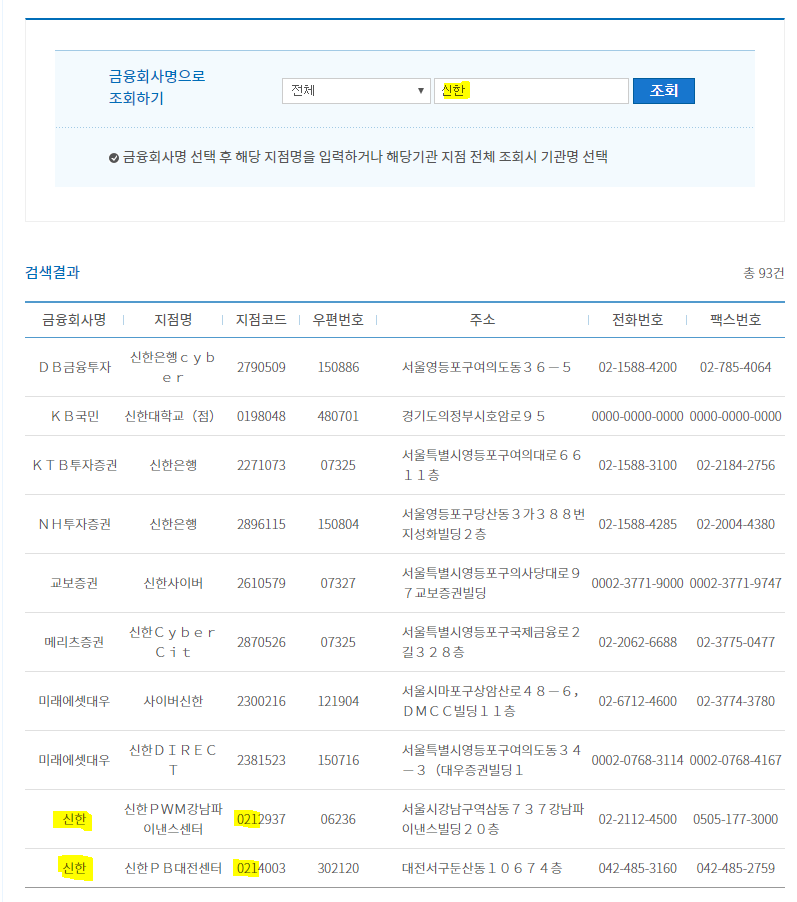Click branch code 2381523
The height and width of the screenshot is (902, 797).
point(261,760)
